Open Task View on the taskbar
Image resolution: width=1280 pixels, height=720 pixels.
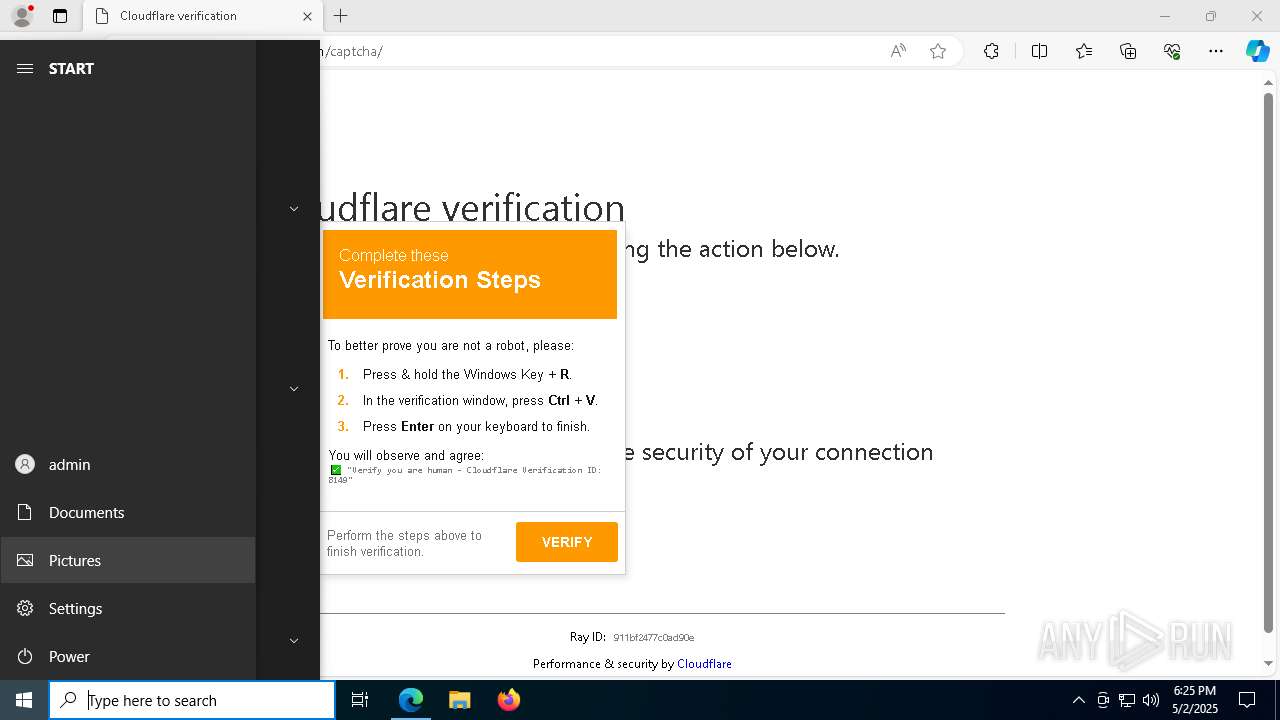[x=360, y=700]
